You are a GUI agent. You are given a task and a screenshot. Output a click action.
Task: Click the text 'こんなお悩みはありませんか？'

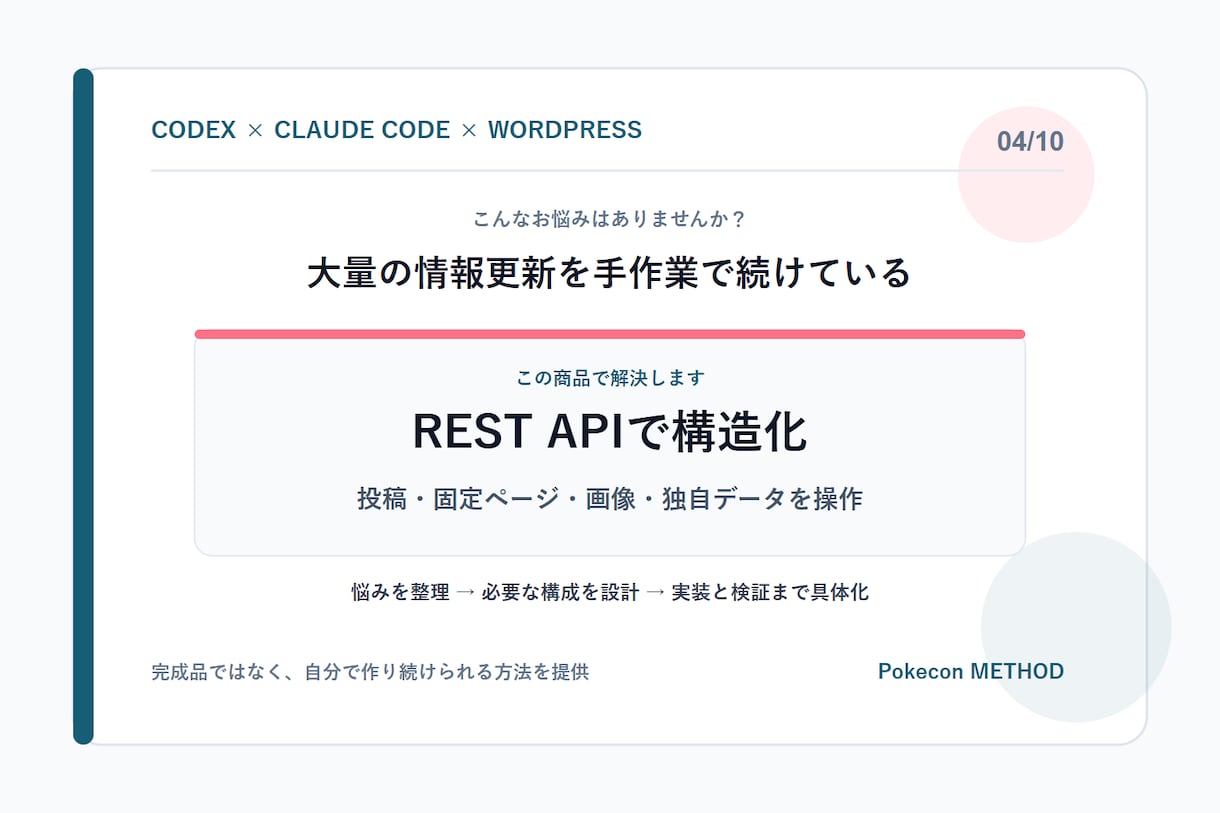610,218
